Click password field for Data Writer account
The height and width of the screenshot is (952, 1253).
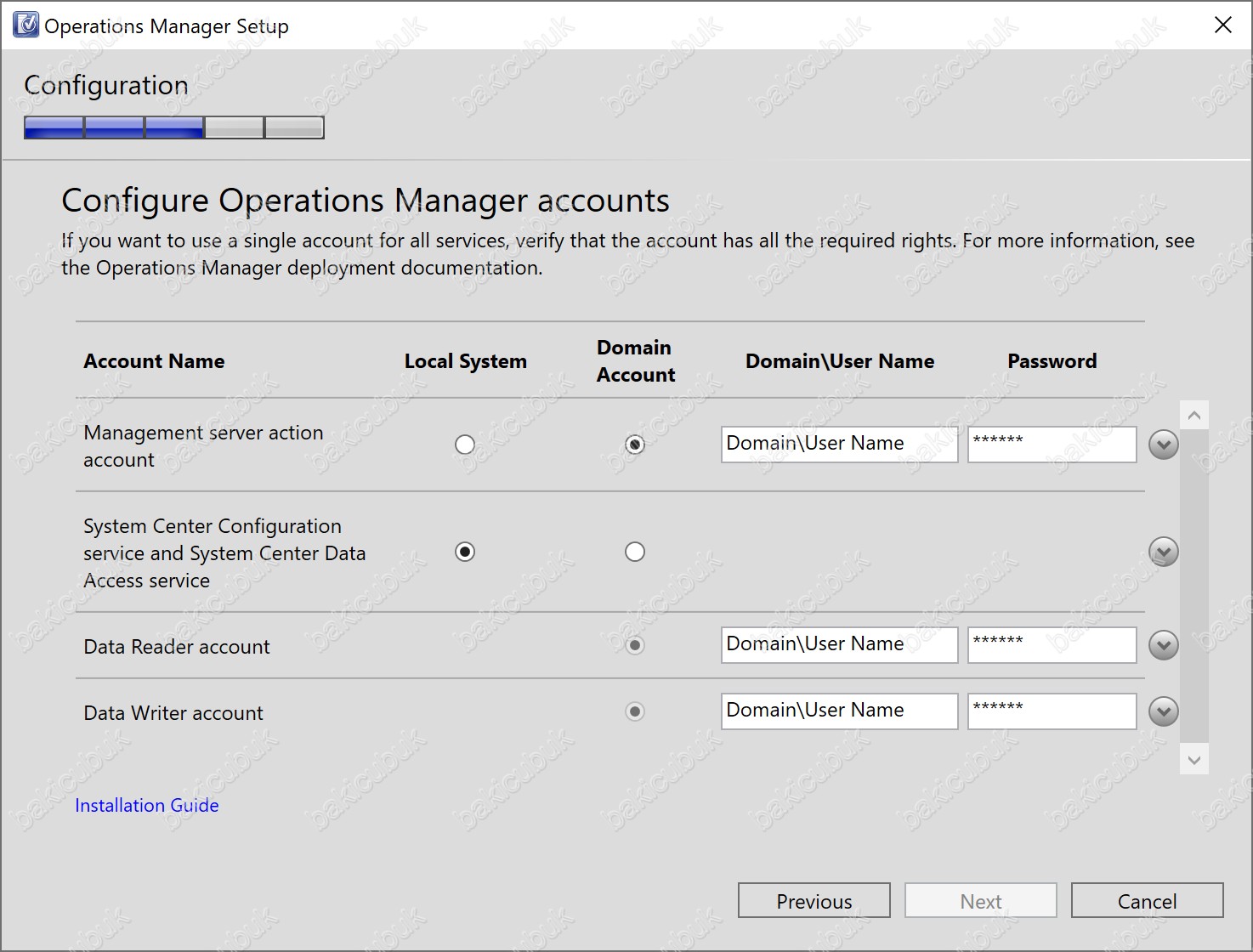tap(1052, 711)
